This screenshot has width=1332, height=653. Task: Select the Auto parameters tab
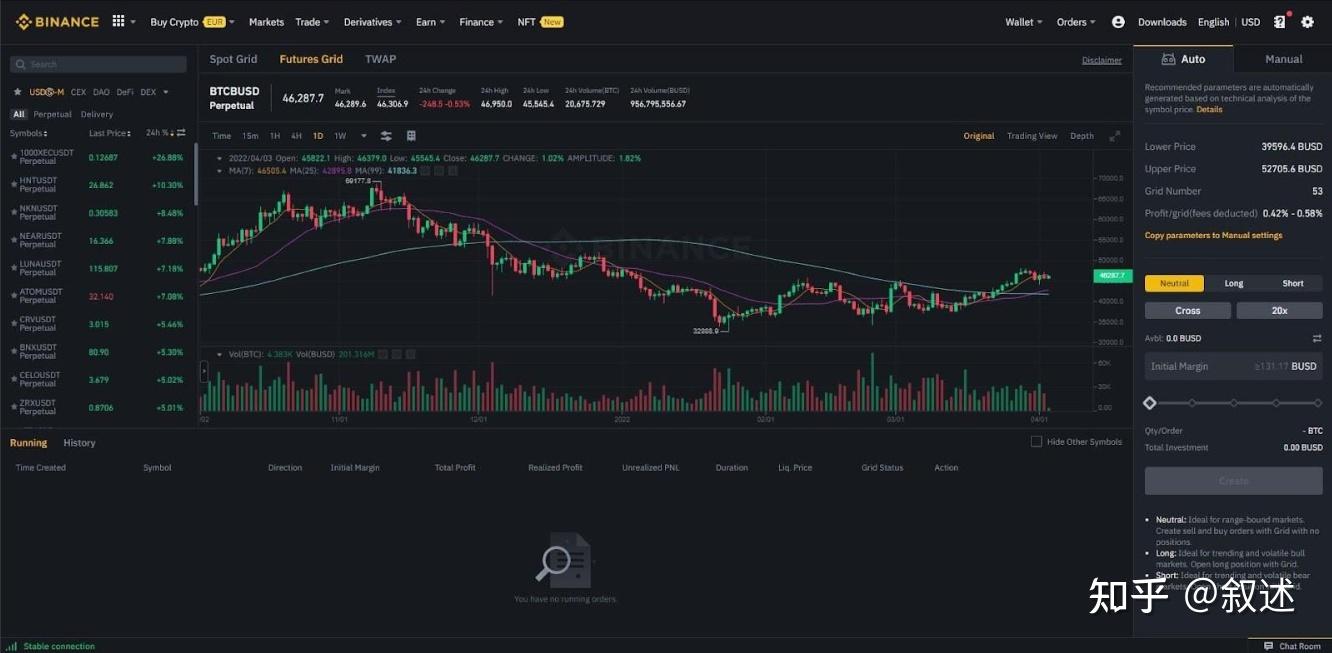[x=1183, y=59]
